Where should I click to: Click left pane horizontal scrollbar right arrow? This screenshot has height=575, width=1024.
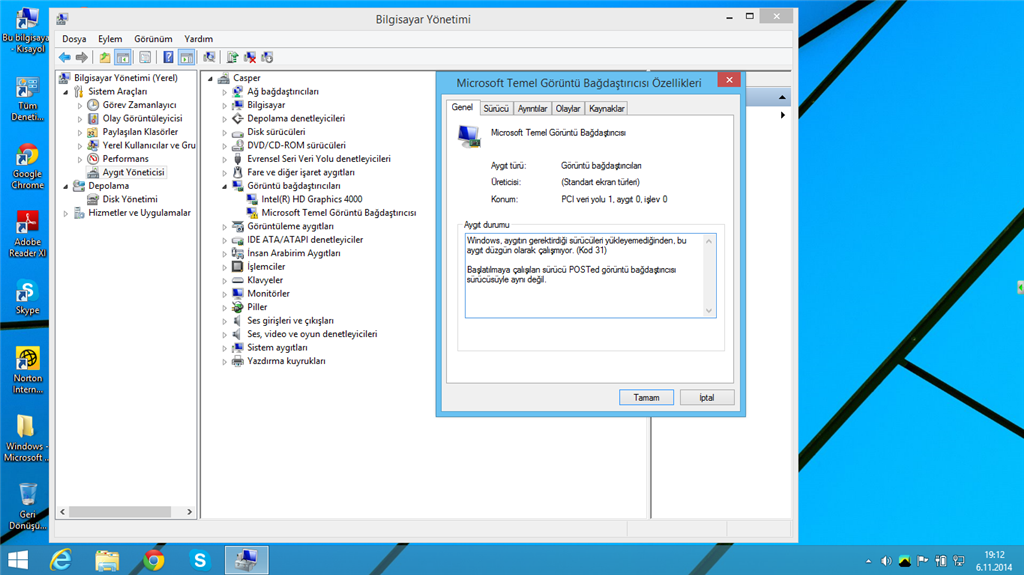click(x=189, y=512)
